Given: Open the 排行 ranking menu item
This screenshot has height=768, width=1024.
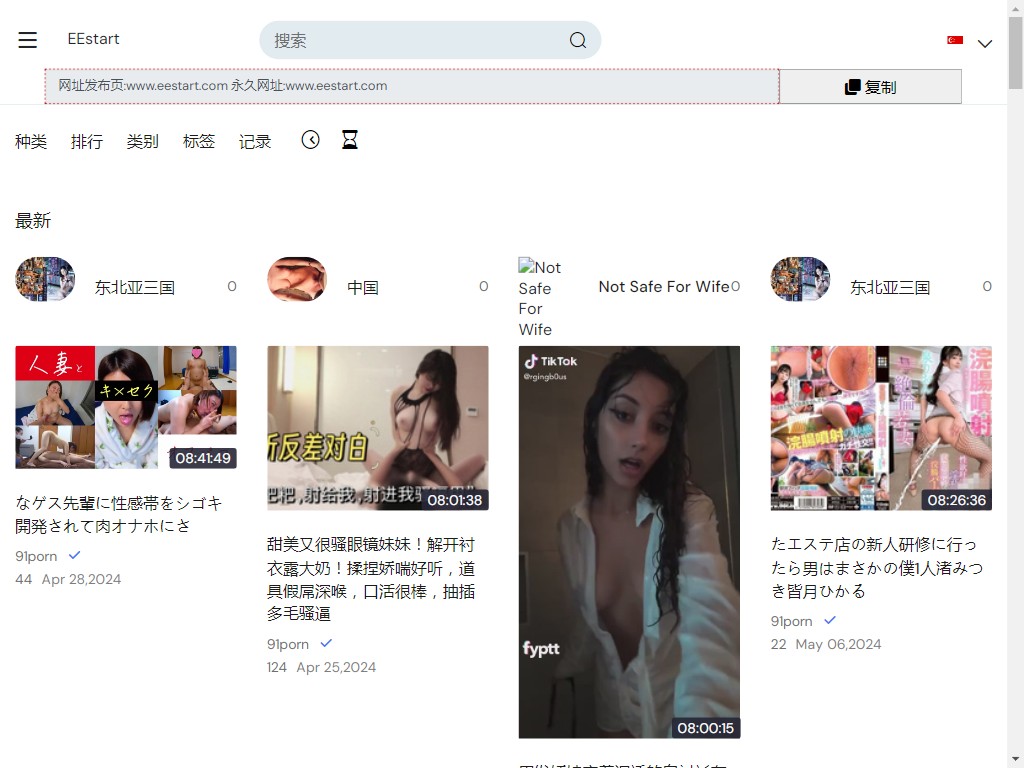Looking at the screenshot, I should [x=87, y=141].
